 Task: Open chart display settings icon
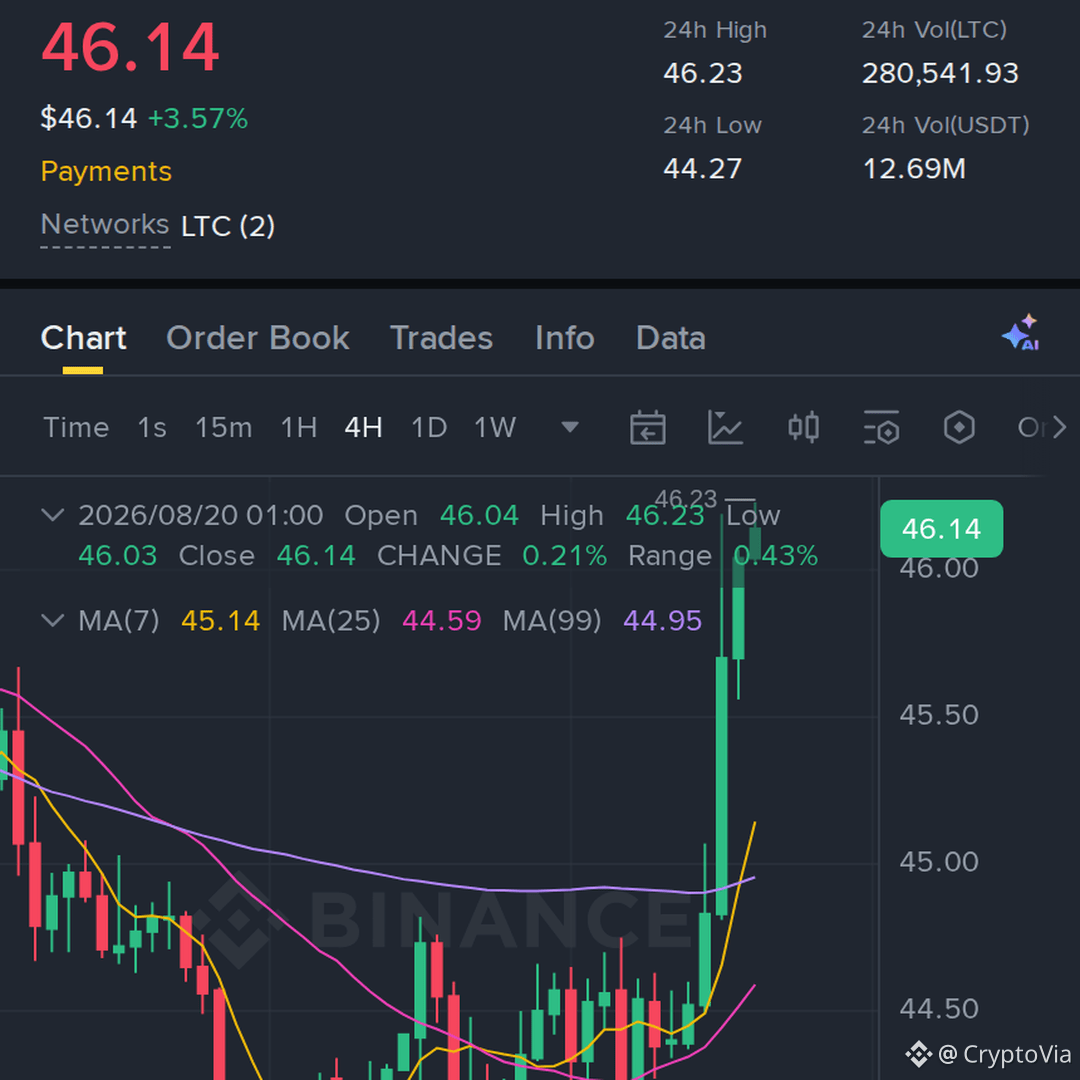881,428
